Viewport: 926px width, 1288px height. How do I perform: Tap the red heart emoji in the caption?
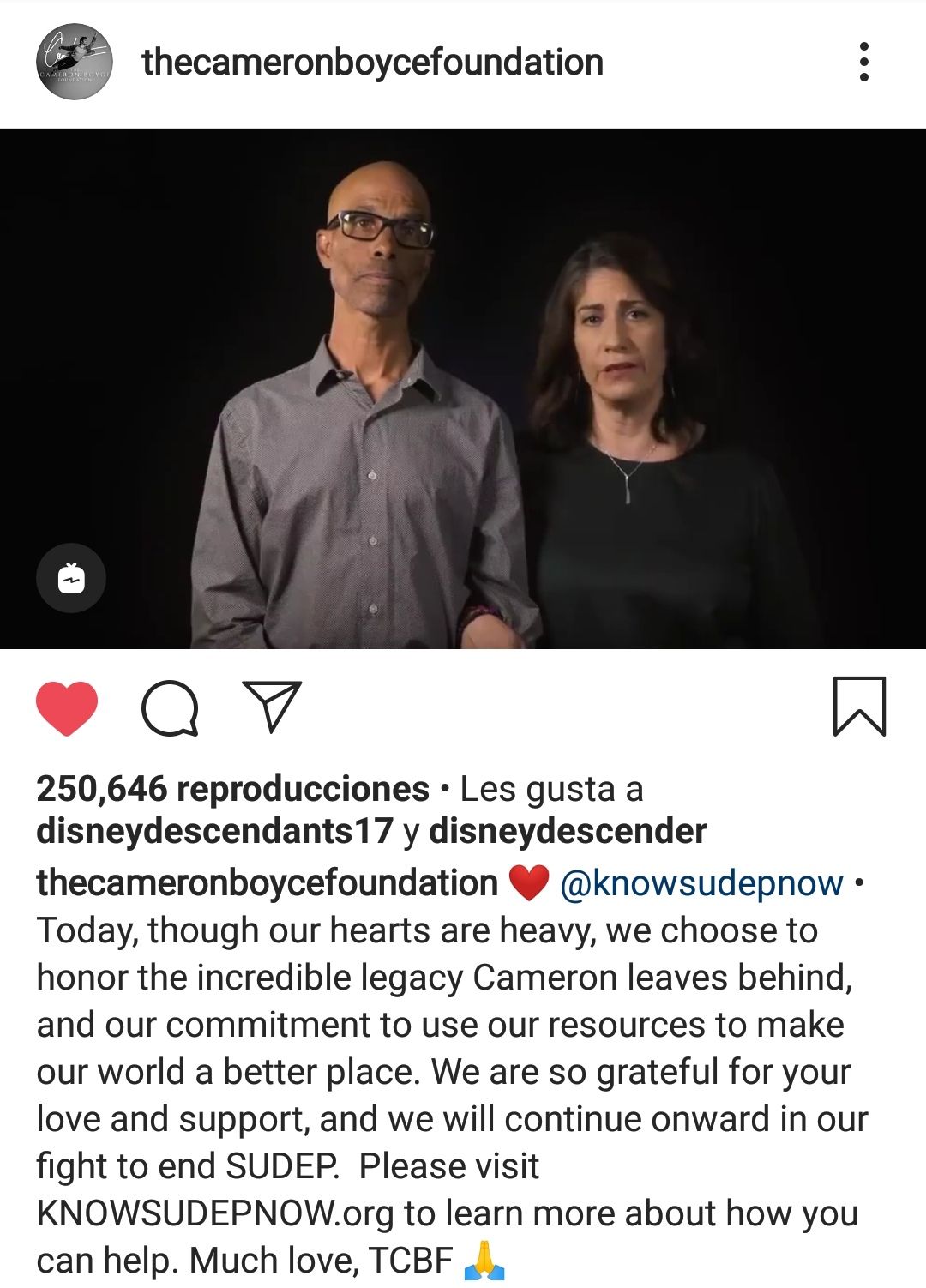click(x=528, y=883)
